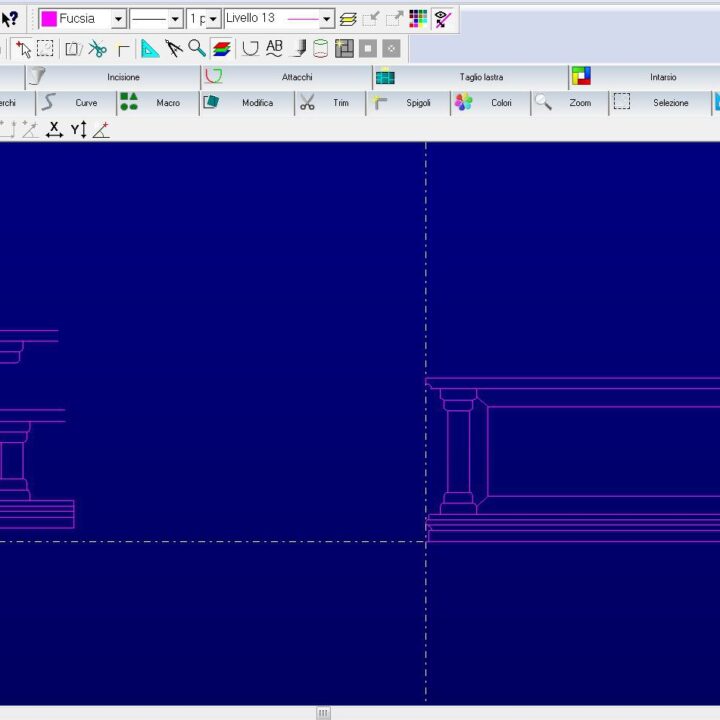Select the compass drawing tool
The width and height of the screenshot is (720, 720).
(174, 48)
